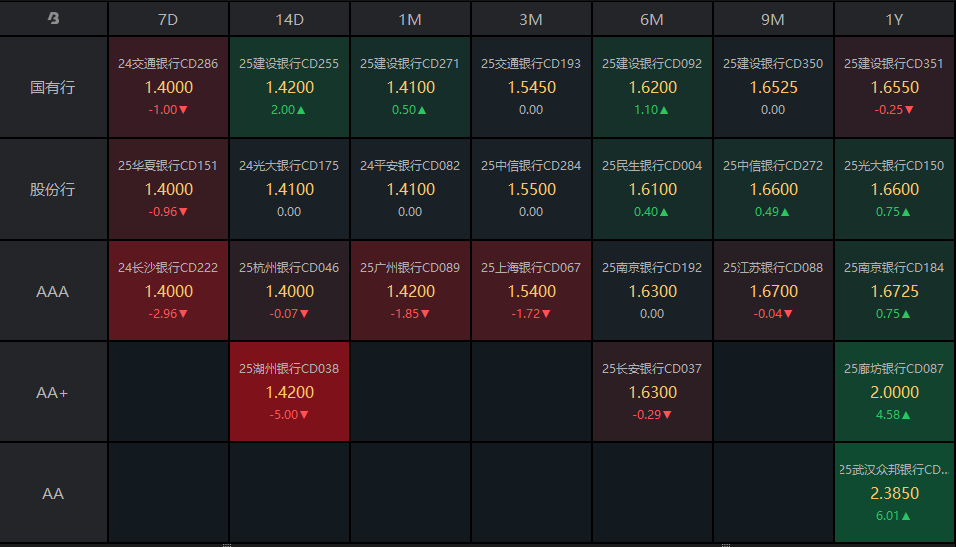Click the AAA rating row label
This screenshot has height=547, width=956.
(53, 291)
